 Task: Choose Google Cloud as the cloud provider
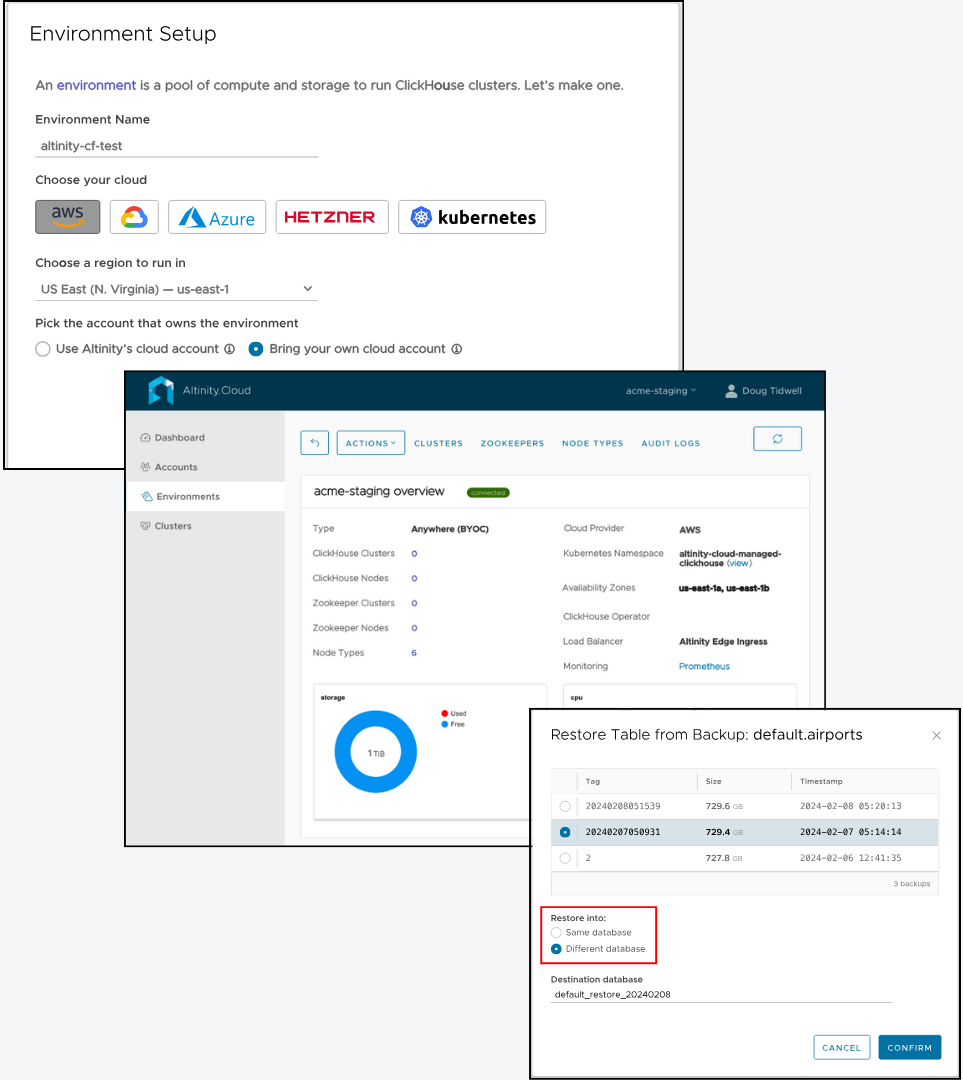point(134,217)
